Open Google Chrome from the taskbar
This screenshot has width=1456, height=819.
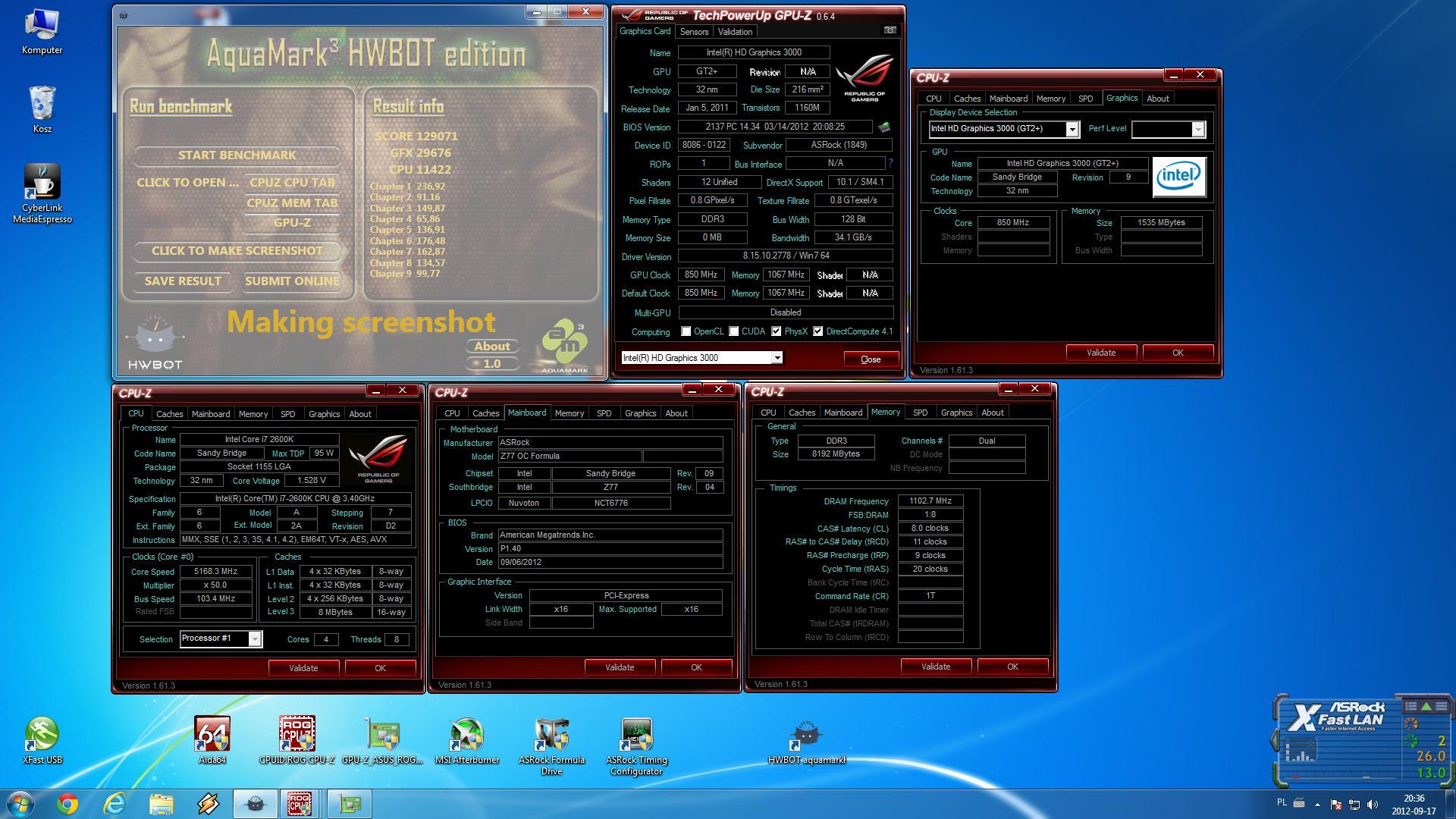pyautogui.click(x=67, y=804)
